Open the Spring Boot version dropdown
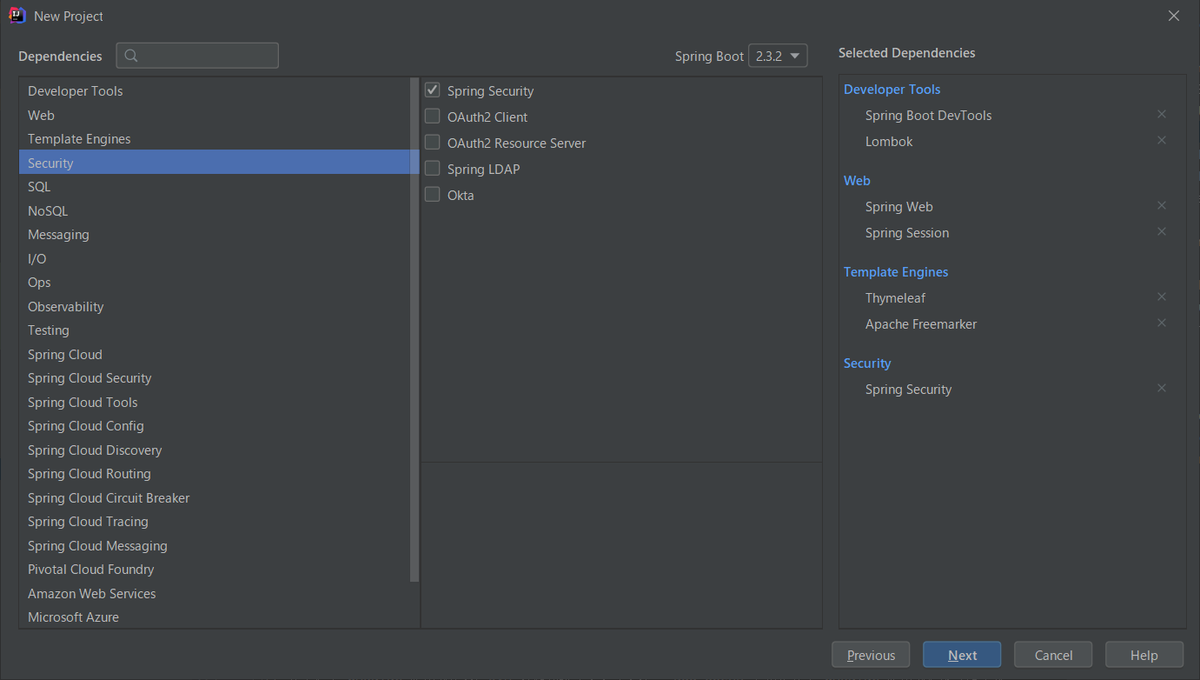 click(x=778, y=56)
